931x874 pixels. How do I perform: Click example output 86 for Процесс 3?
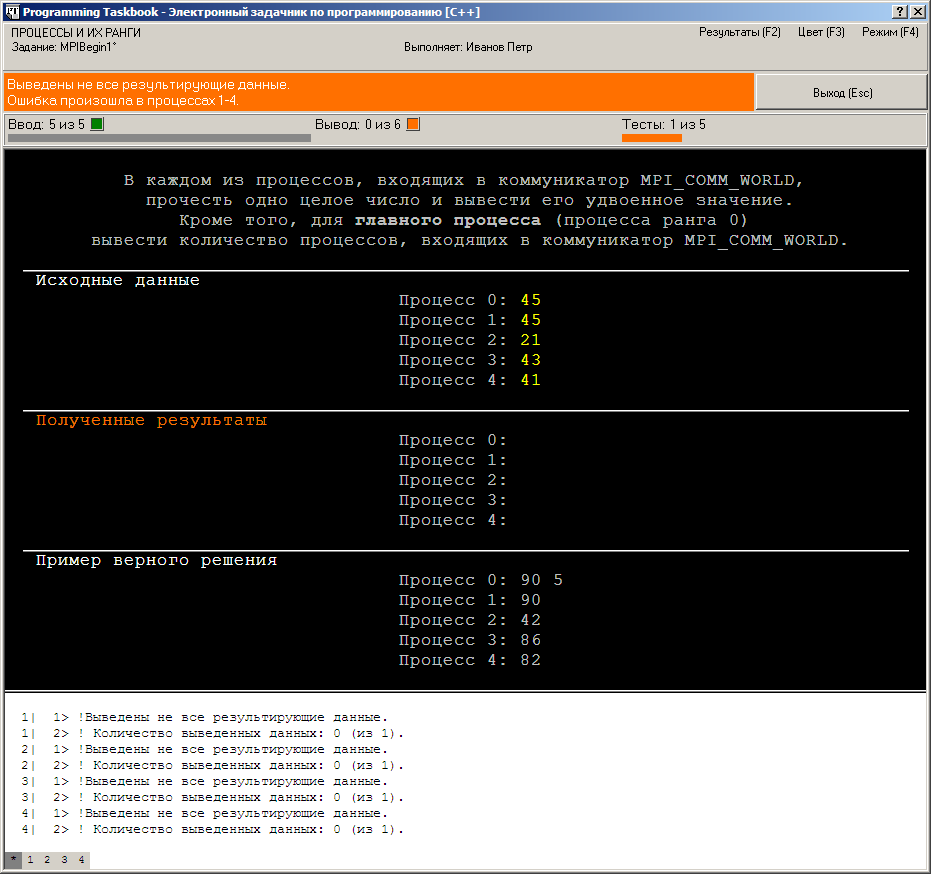pos(530,640)
